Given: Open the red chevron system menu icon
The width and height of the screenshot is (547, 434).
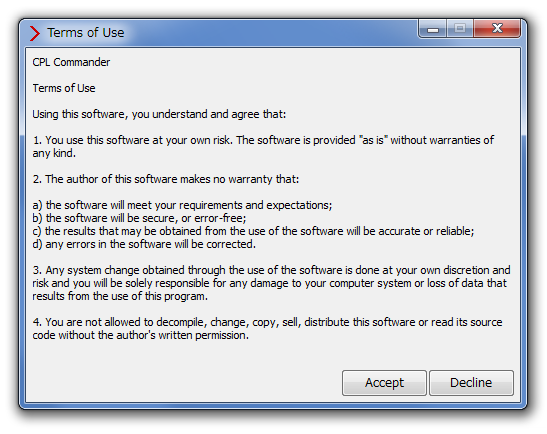Looking at the screenshot, I should coord(35,33).
